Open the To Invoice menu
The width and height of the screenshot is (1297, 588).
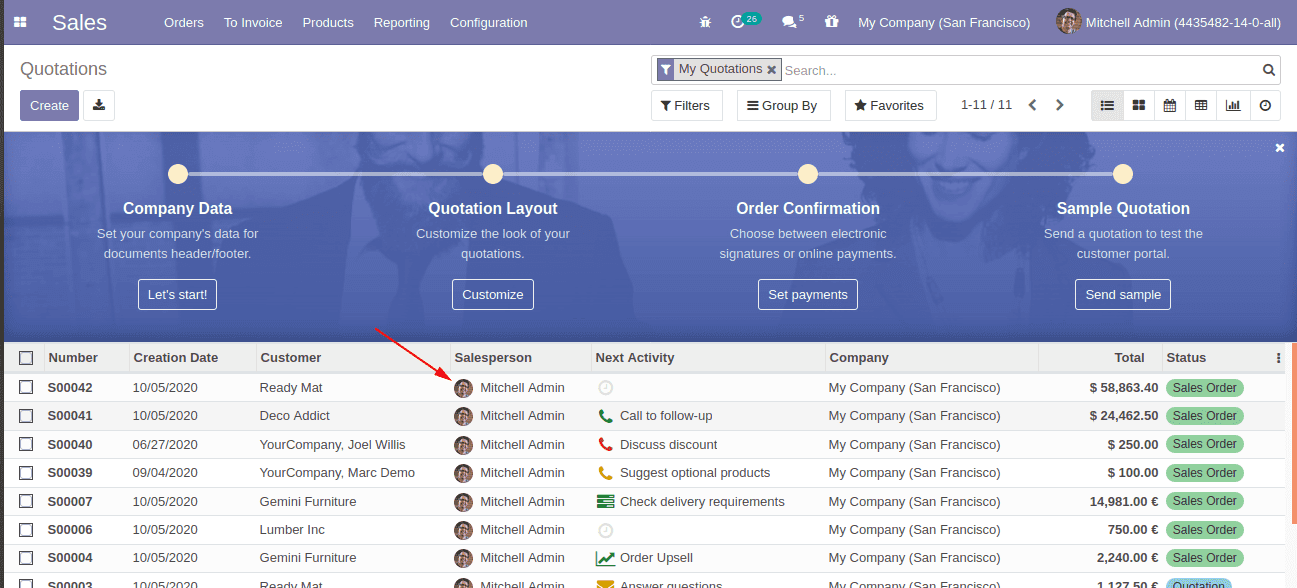click(253, 22)
